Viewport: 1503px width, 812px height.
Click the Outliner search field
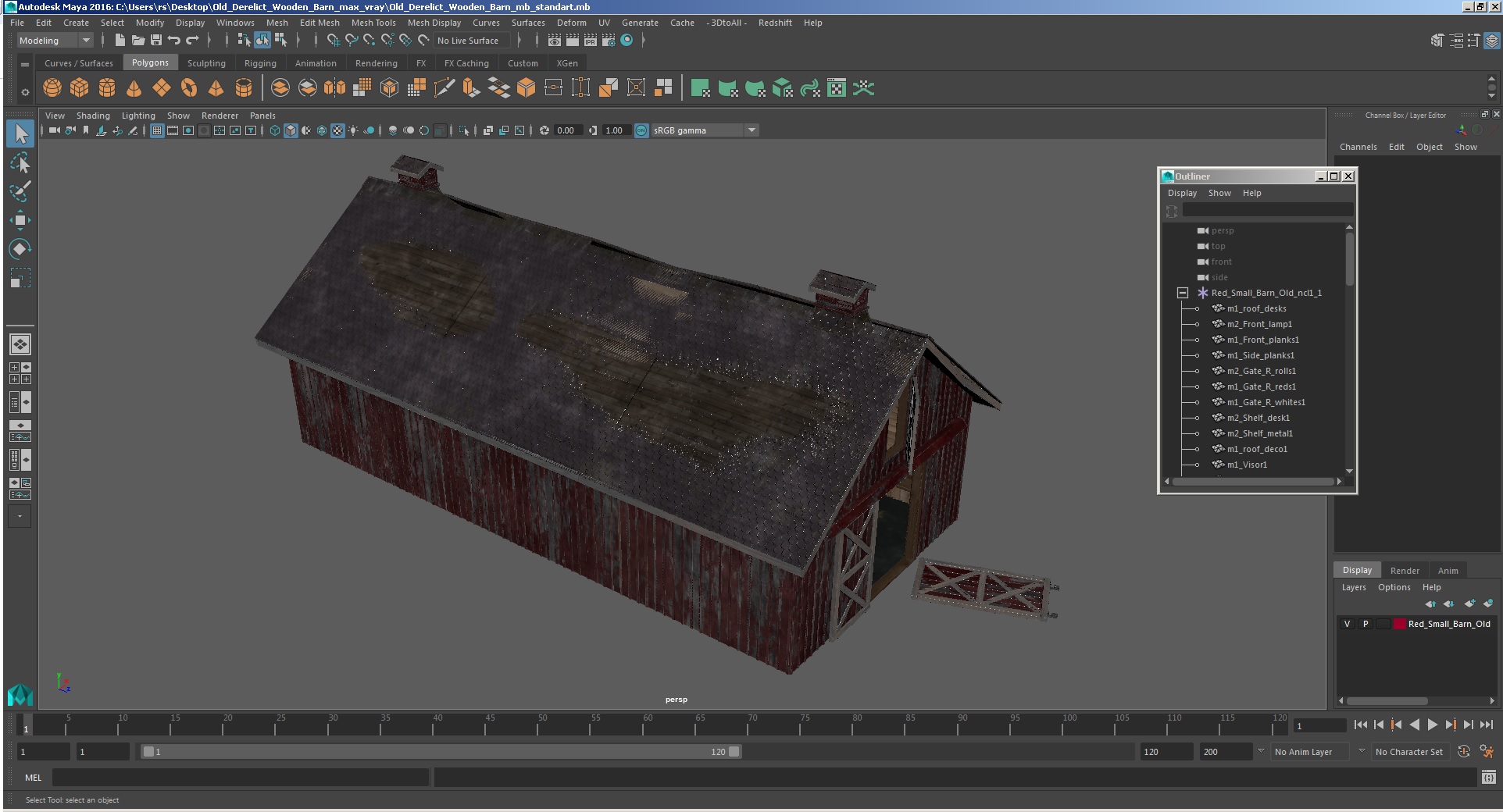pyautogui.click(x=1267, y=209)
